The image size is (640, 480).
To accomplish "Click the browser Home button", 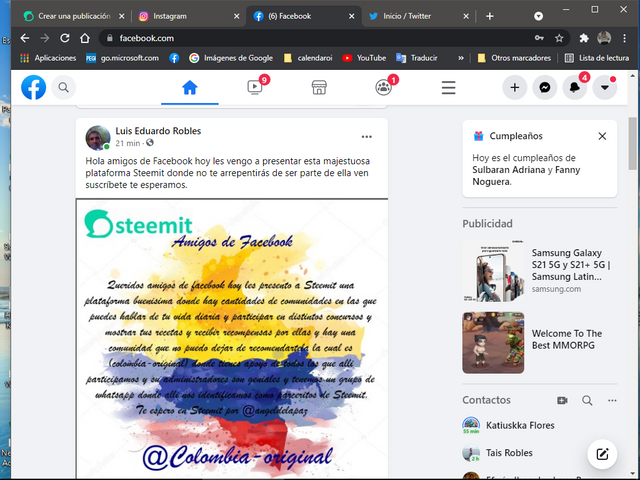I will pyautogui.click(x=84, y=38).
